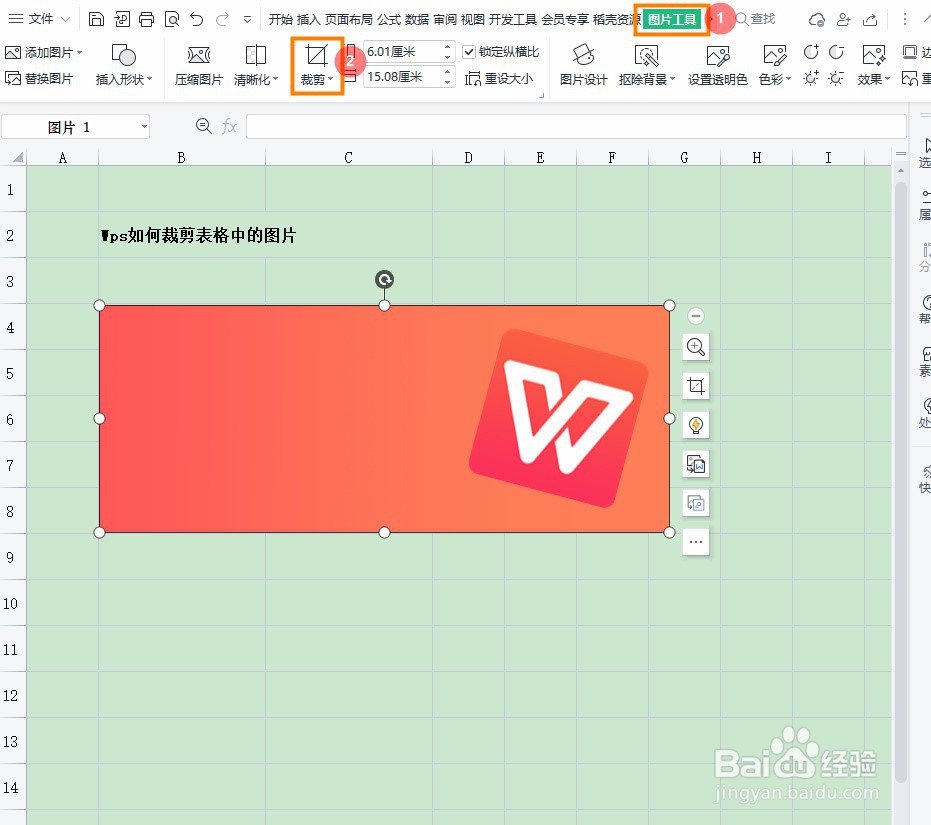Open the 添加图片 (Add Picture) tool
Viewport: 931px width, 825px height.
(43, 52)
